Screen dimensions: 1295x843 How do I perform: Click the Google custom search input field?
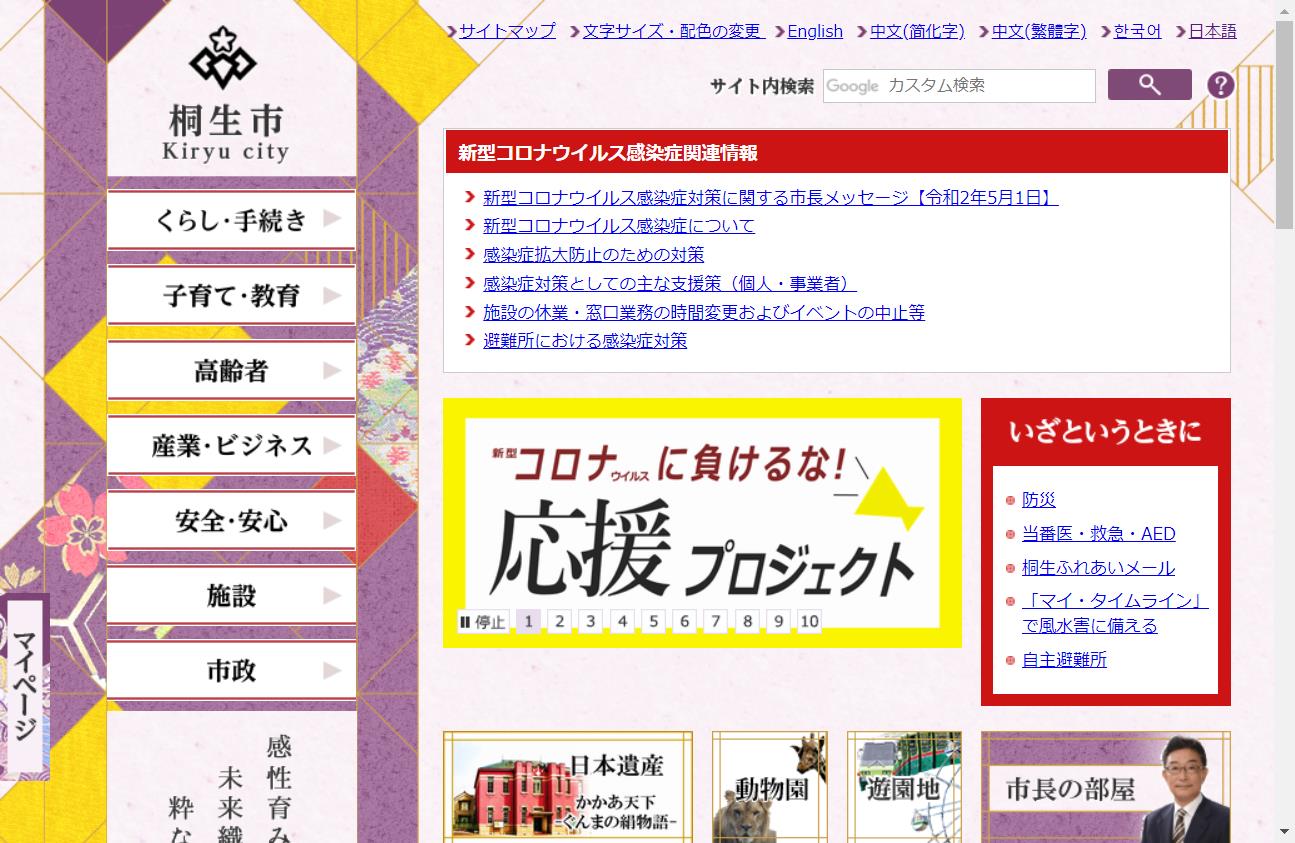pos(958,85)
